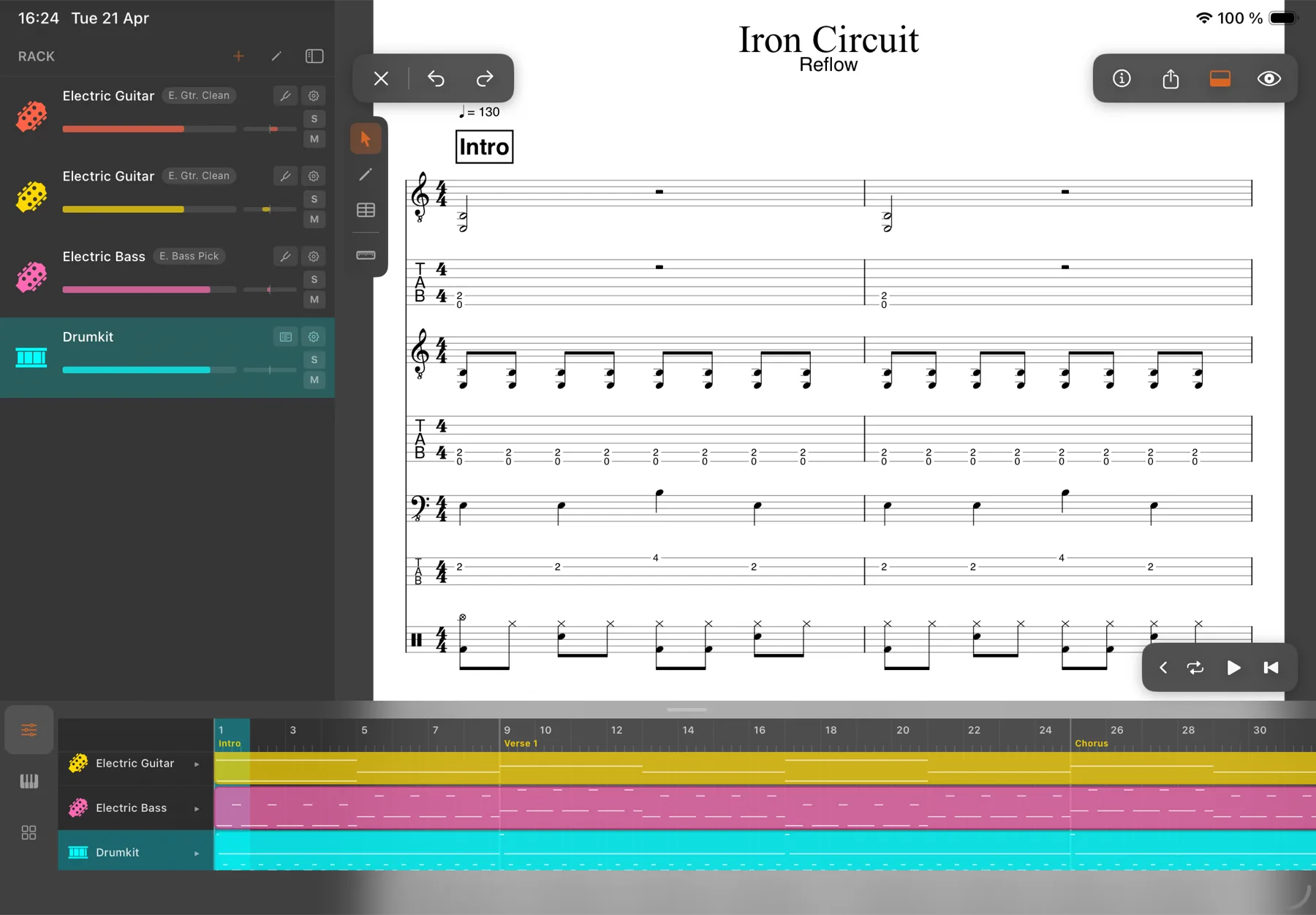The width and height of the screenshot is (1316, 915).
Task: Open E. Gtr. Clean preset for second guitar
Action: [199, 176]
